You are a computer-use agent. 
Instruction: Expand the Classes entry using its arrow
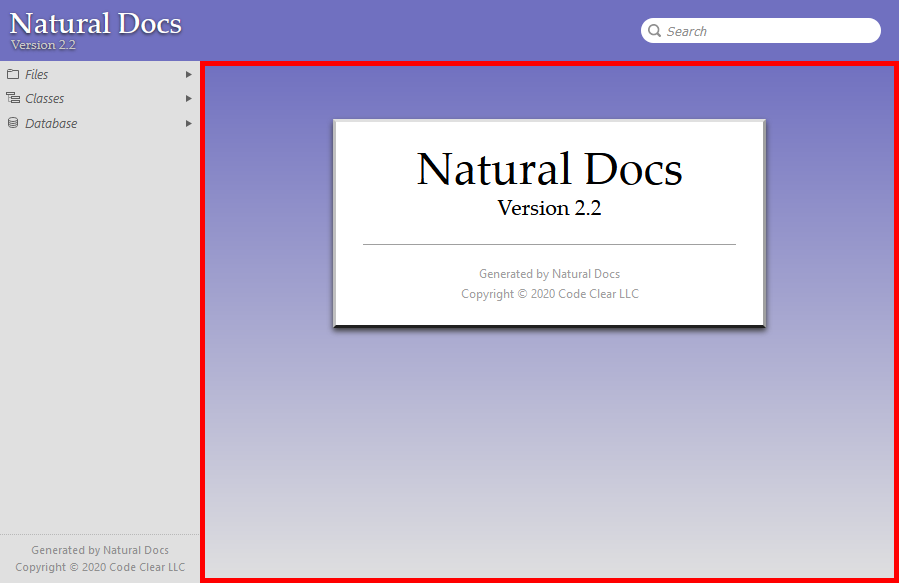[188, 98]
